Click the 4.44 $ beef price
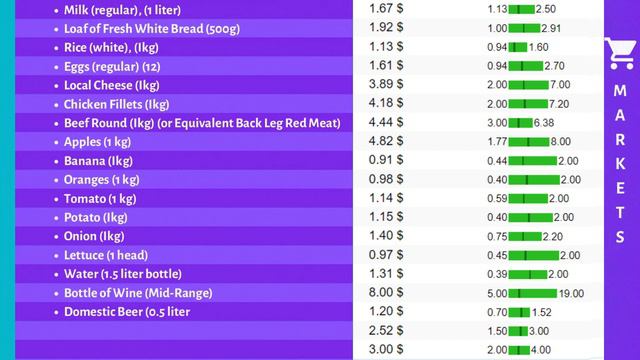 tap(386, 122)
